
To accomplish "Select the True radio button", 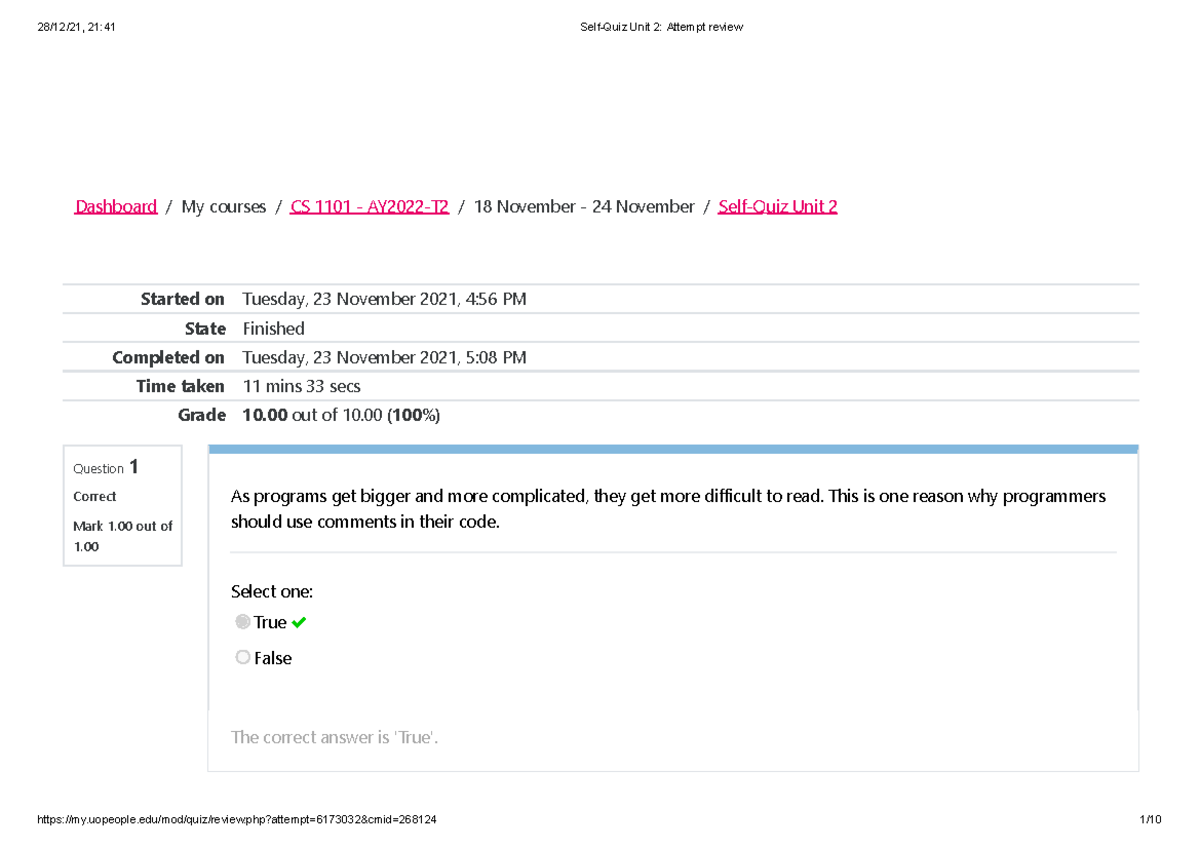I will pos(243,622).
